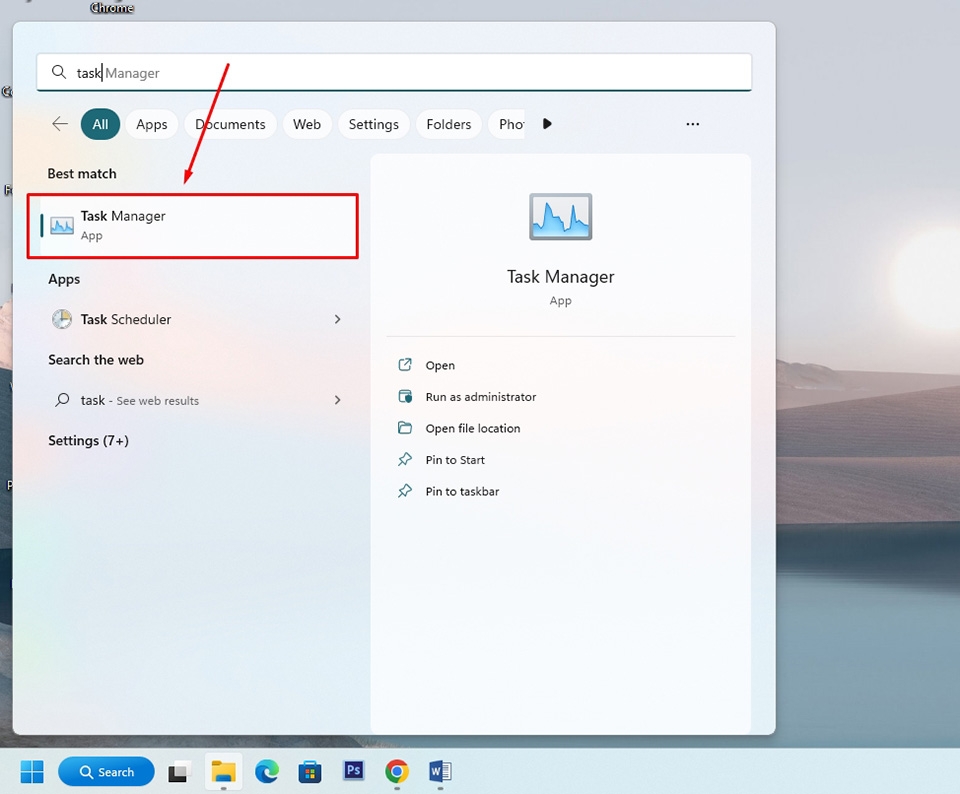The height and width of the screenshot is (794, 960).
Task: Expand the Task Scheduler result chevron
Action: [337, 319]
